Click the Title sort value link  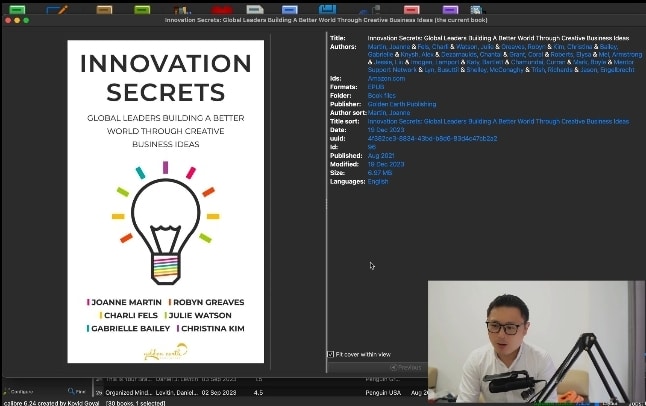[x=498, y=121]
